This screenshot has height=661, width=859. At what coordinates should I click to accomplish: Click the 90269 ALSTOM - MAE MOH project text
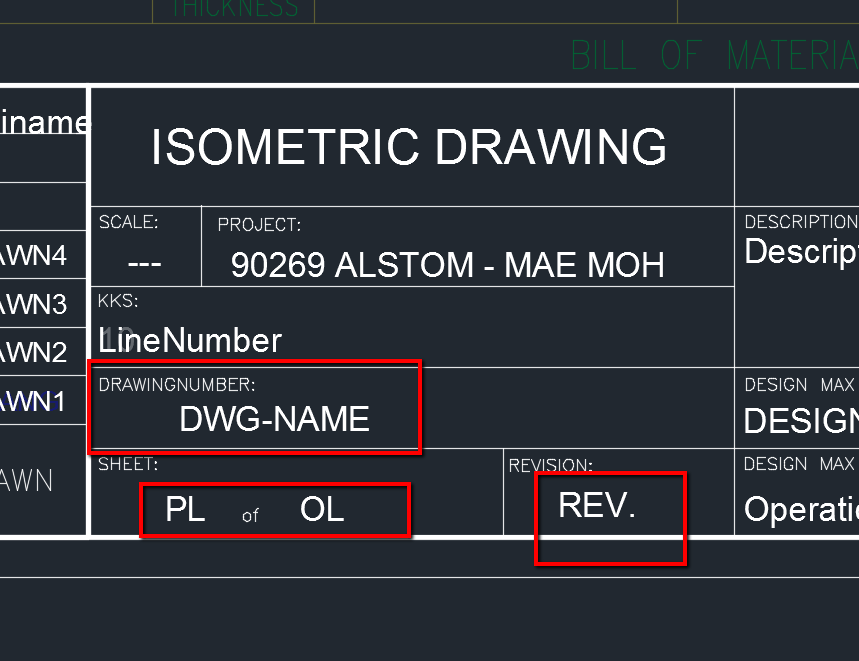click(448, 265)
